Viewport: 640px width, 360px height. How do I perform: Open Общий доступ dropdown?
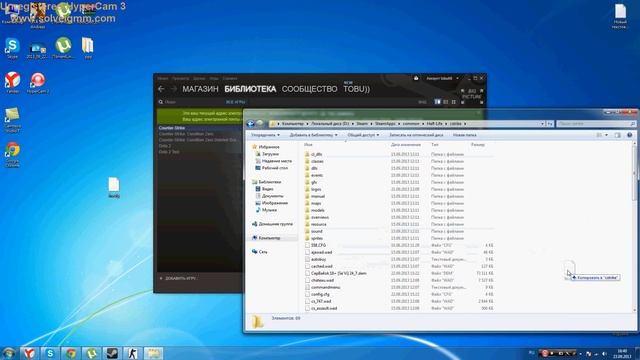pyautogui.click(x=363, y=135)
